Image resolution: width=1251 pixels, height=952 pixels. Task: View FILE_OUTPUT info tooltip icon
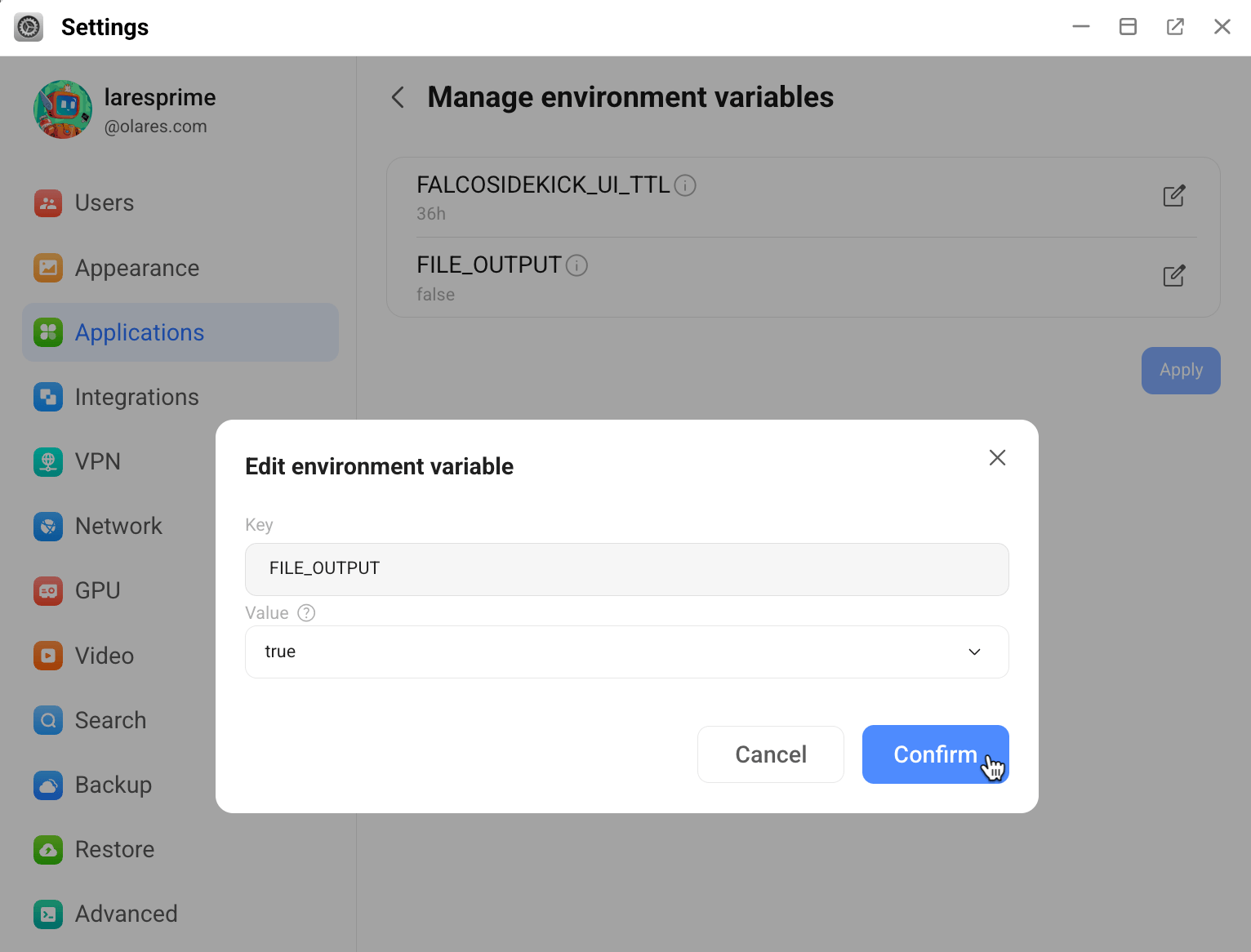click(x=577, y=265)
